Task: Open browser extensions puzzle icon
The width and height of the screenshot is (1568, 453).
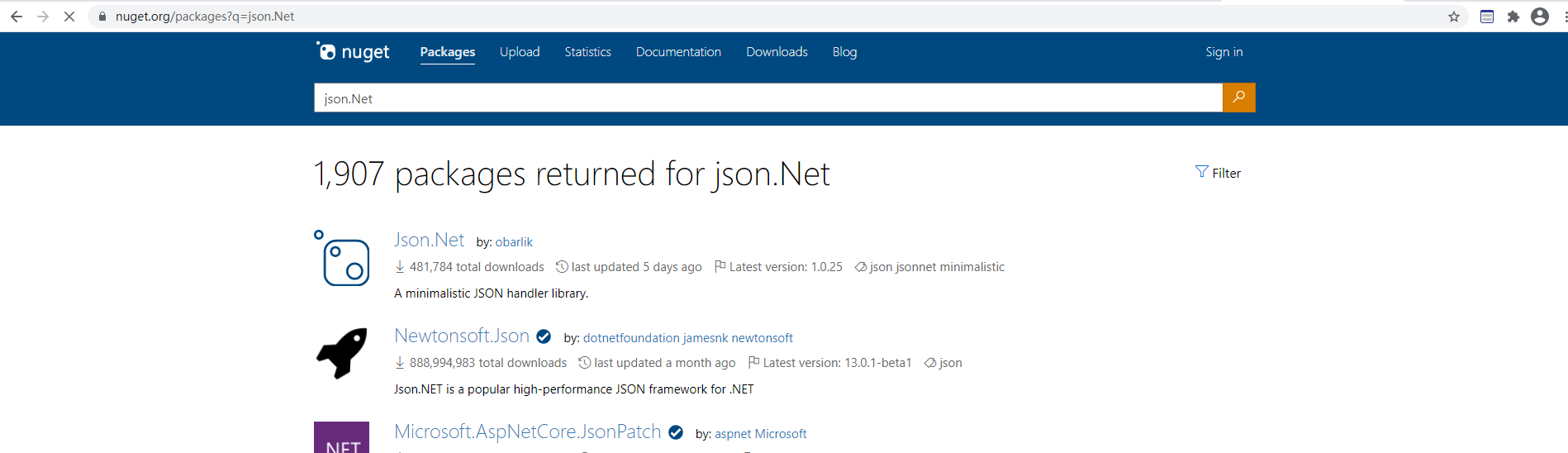Action: coord(1513,17)
